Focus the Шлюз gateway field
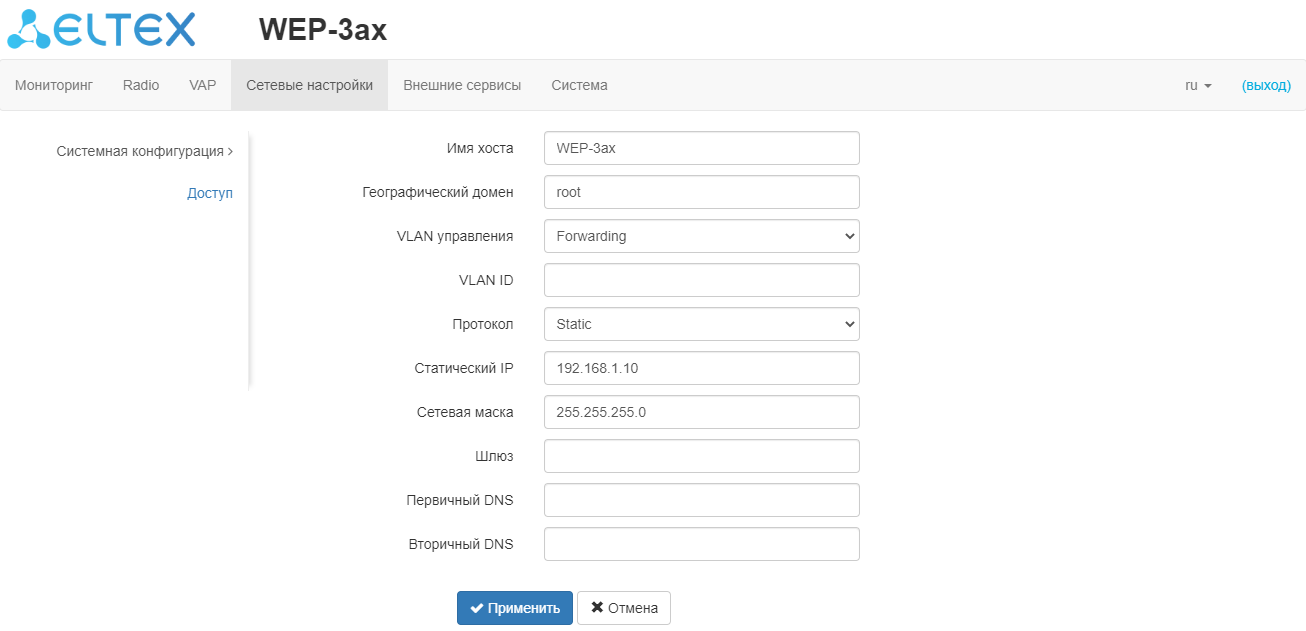1306x631 pixels. [701, 456]
